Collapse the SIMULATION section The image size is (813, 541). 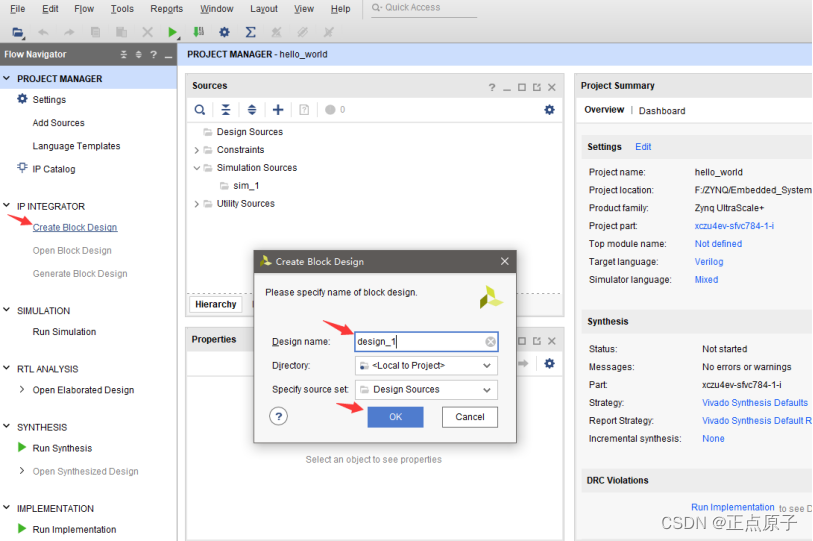coord(7,310)
